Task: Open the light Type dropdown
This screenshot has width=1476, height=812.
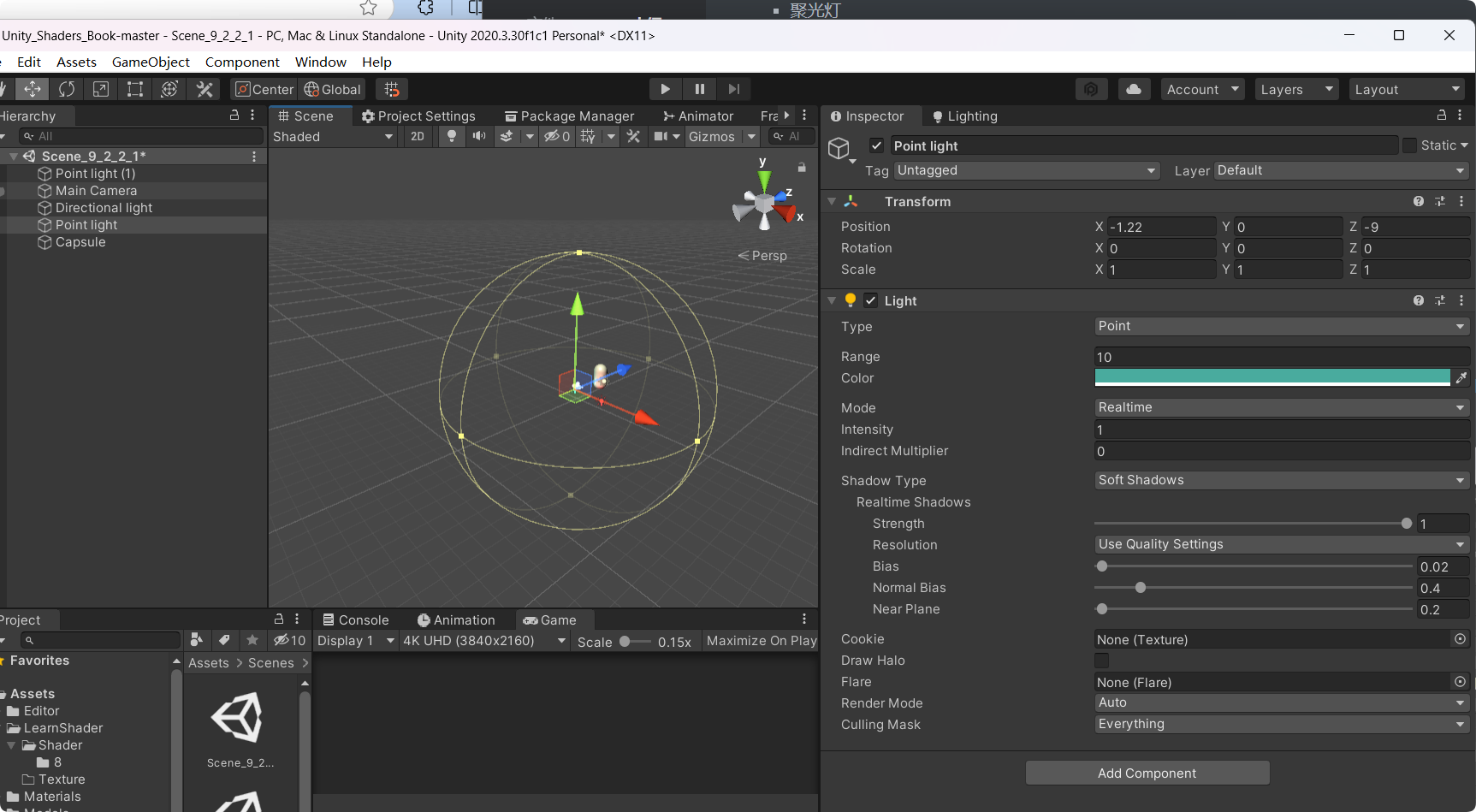Action: (x=1282, y=326)
